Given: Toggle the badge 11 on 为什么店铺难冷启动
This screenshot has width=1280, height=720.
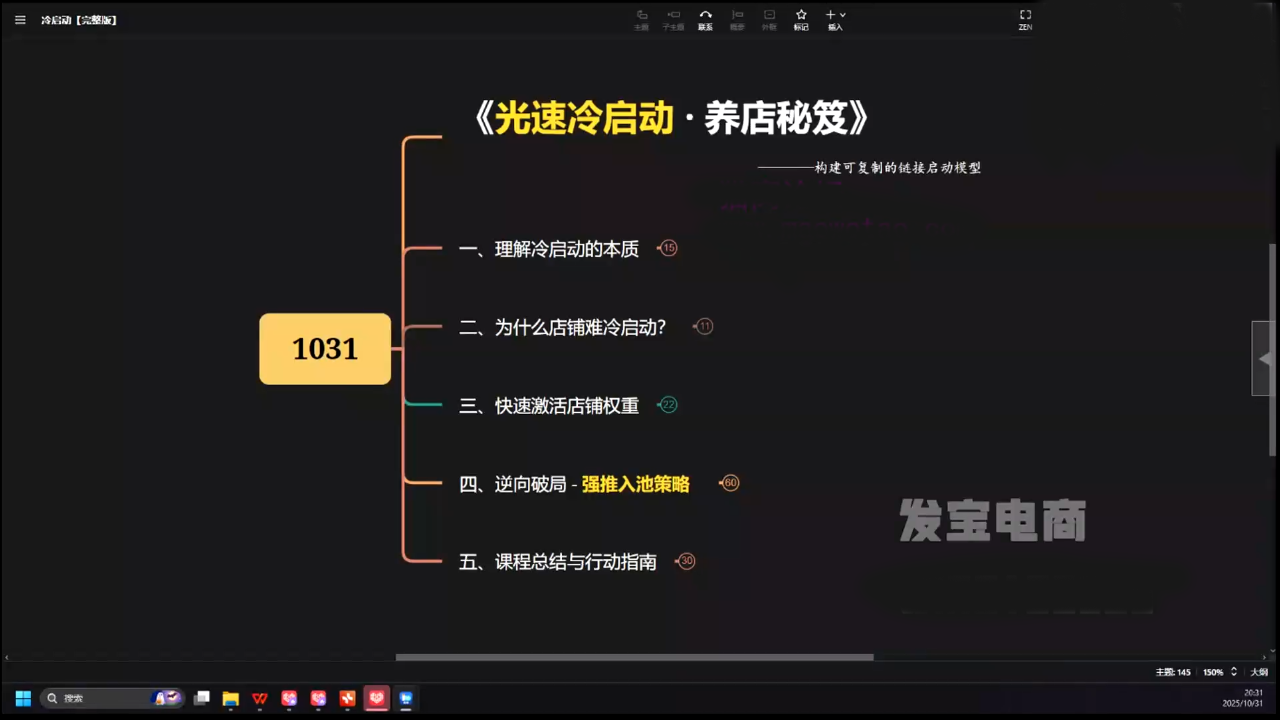Looking at the screenshot, I should click(x=703, y=326).
